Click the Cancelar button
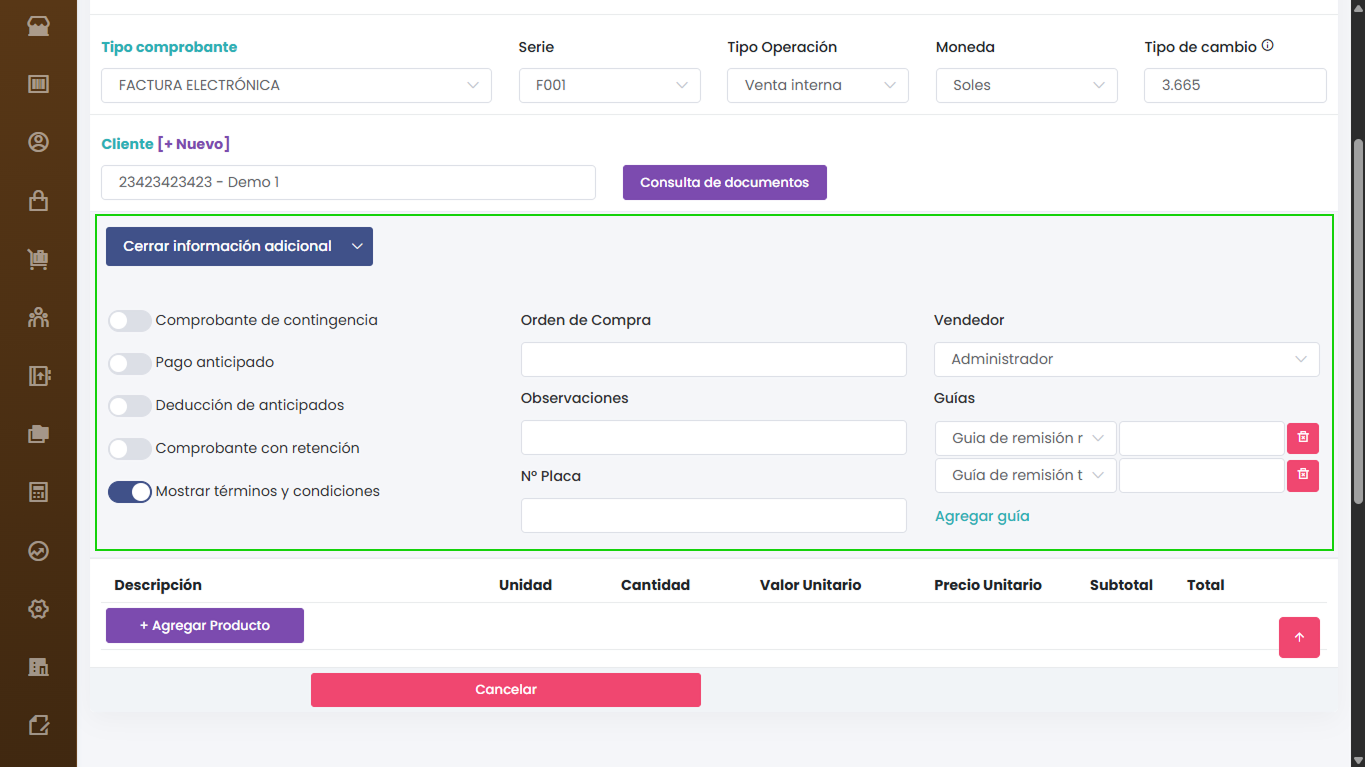Viewport: 1365px width, 767px height. pos(506,690)
